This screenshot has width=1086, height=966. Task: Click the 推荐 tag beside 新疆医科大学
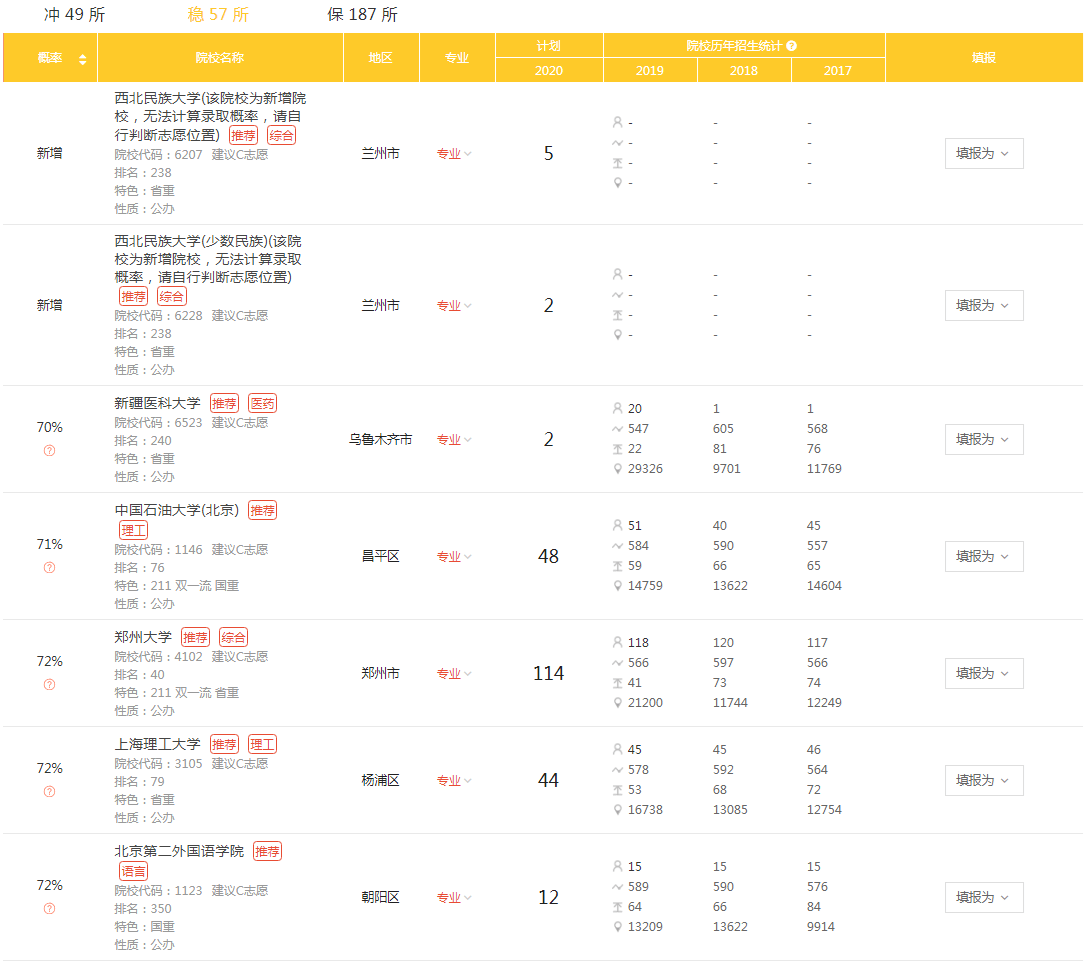224,404
